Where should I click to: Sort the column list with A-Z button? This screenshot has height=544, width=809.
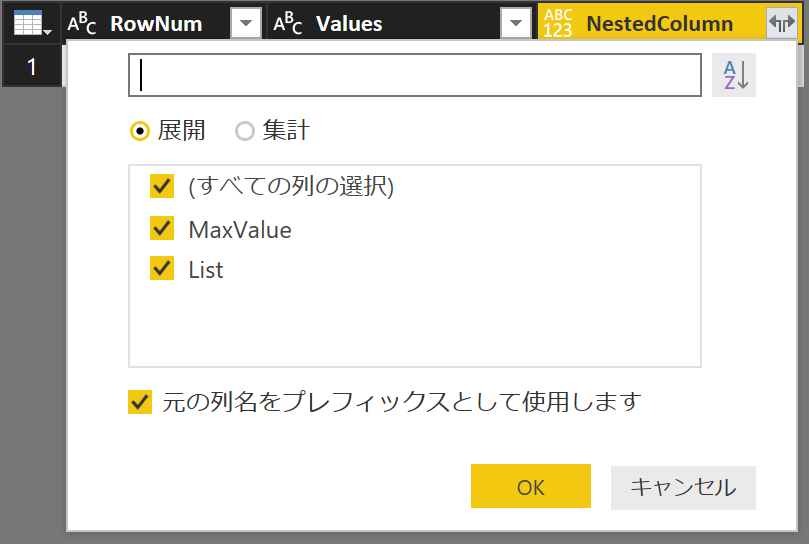coord(734,75)
